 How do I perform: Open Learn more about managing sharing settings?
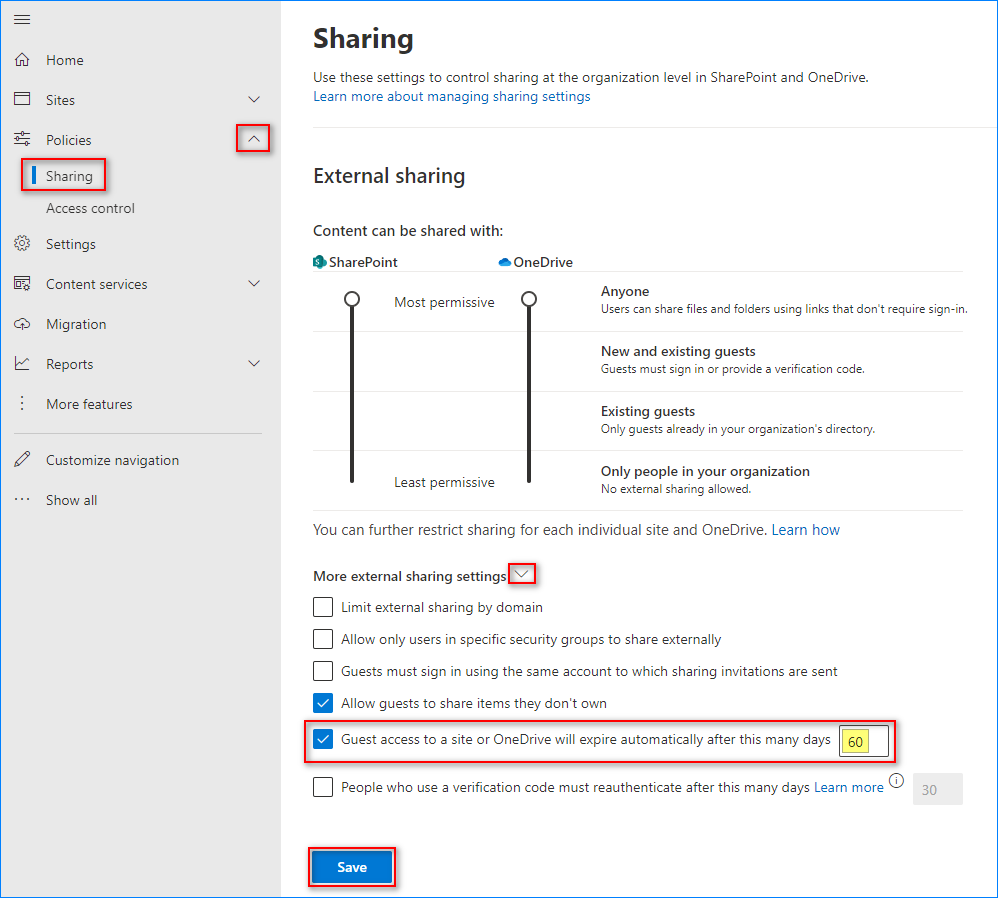coord(452,96)
